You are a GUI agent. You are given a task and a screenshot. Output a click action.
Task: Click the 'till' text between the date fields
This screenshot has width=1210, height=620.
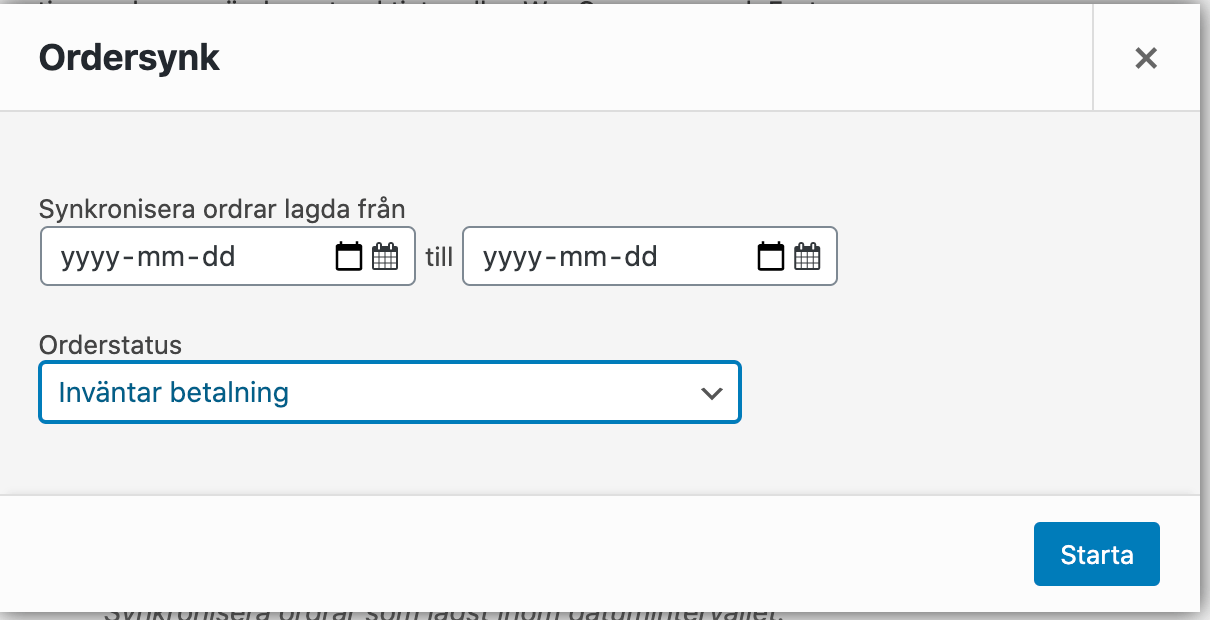click(x=439, y=257)
